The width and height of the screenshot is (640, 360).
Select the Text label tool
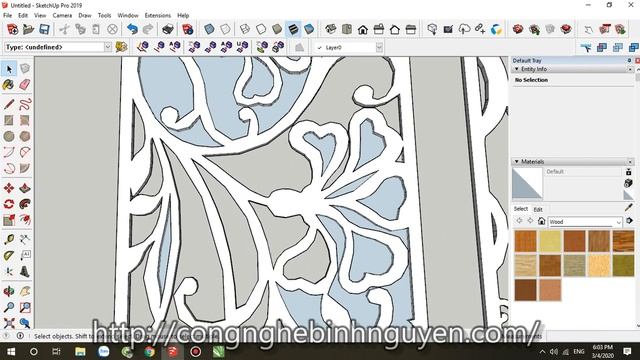[x=25, y=256]
